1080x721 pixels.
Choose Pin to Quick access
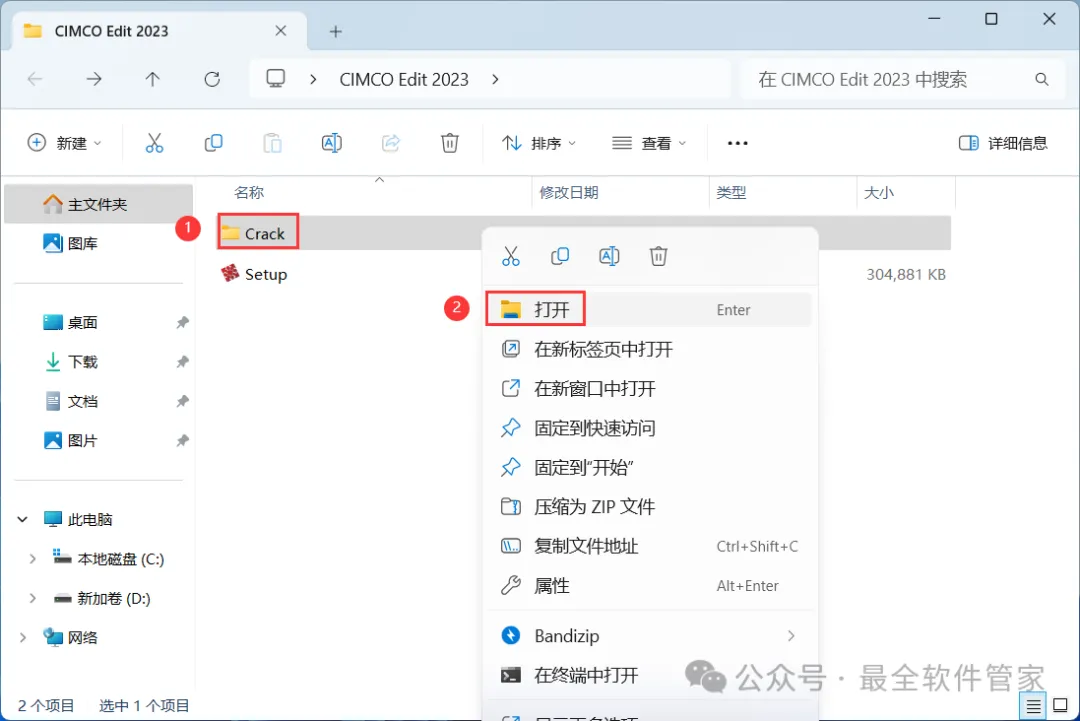[648, 428]
